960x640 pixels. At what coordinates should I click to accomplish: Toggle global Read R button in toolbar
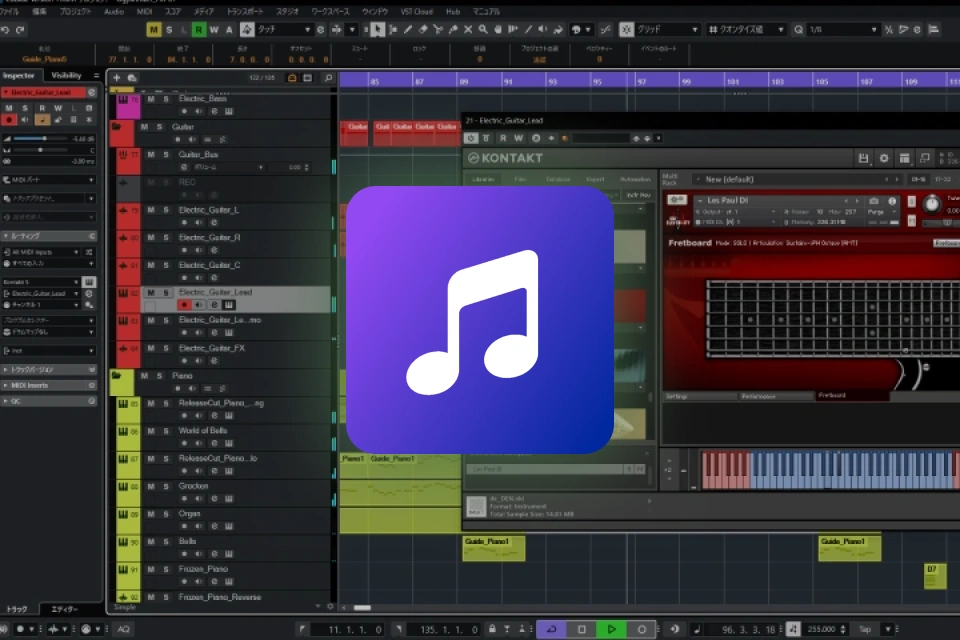199,29
